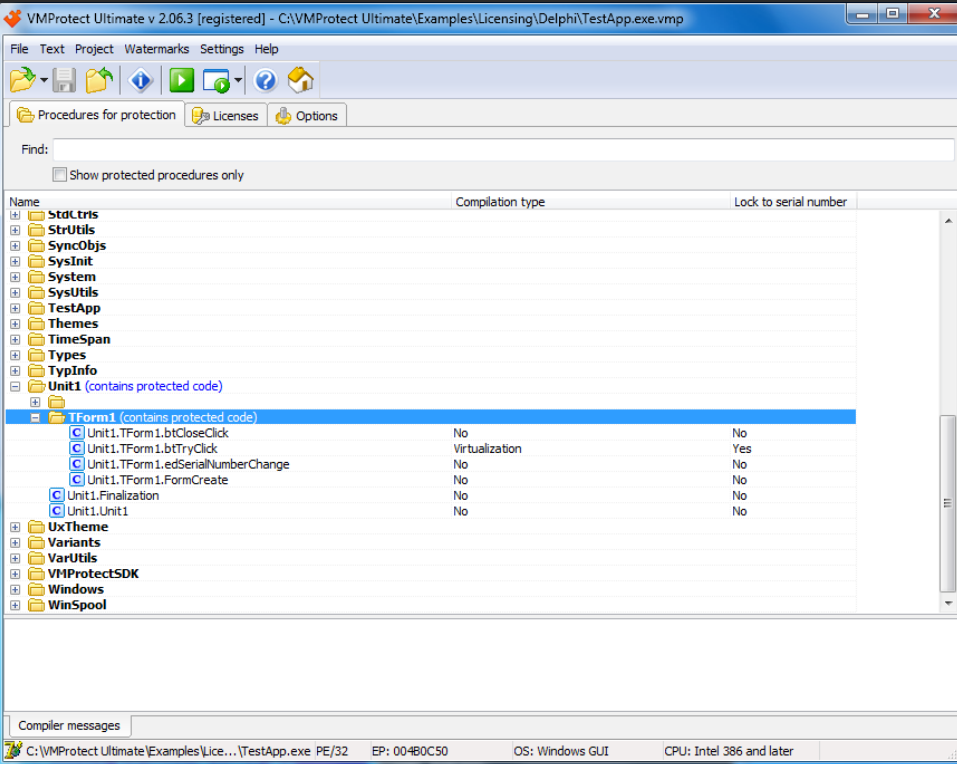This screenshot has width=957, height=764.
Task: Click the VMProtect title bar logo icon
Action: click(12, 18)
